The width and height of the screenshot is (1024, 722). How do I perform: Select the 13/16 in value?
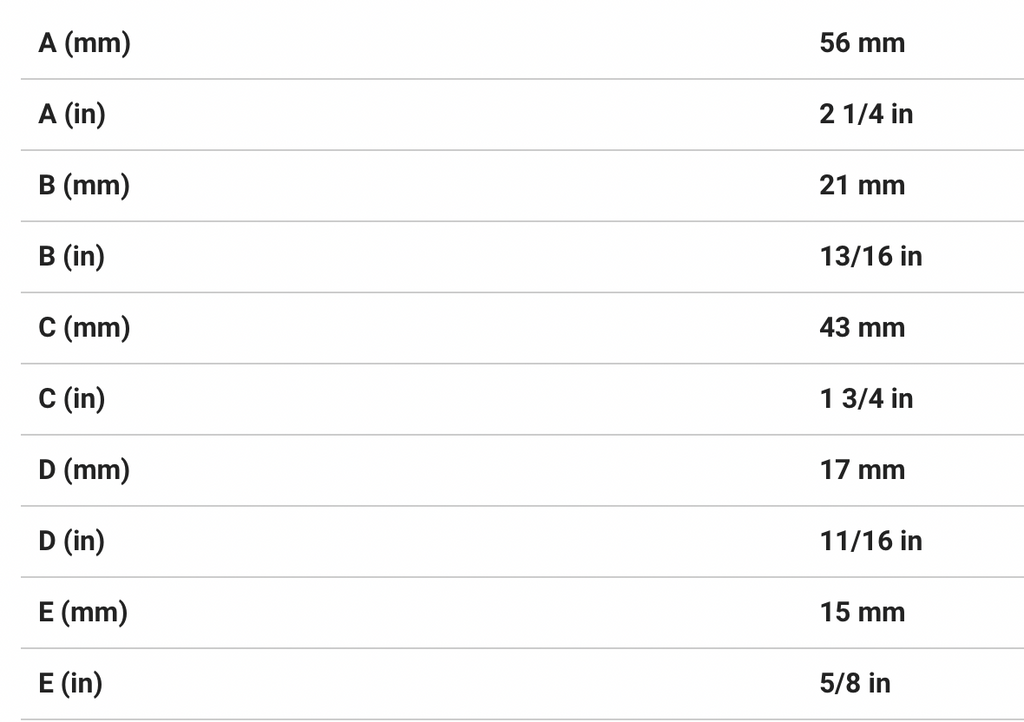870,256
